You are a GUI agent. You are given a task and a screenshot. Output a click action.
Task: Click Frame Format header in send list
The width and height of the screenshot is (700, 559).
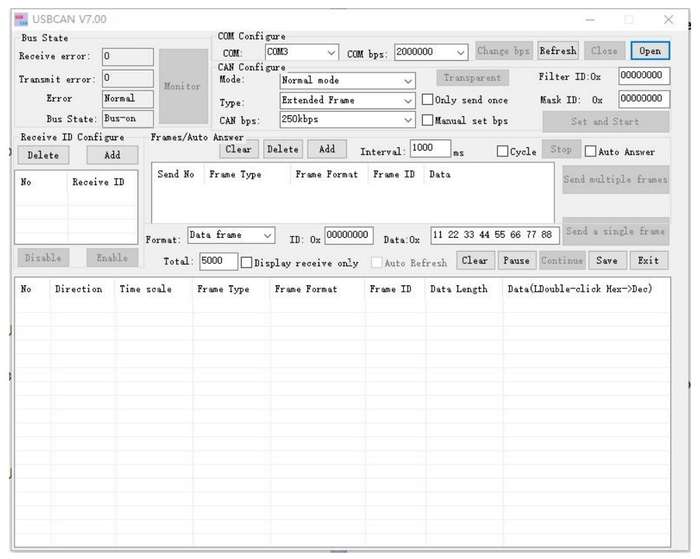(327, 175)
